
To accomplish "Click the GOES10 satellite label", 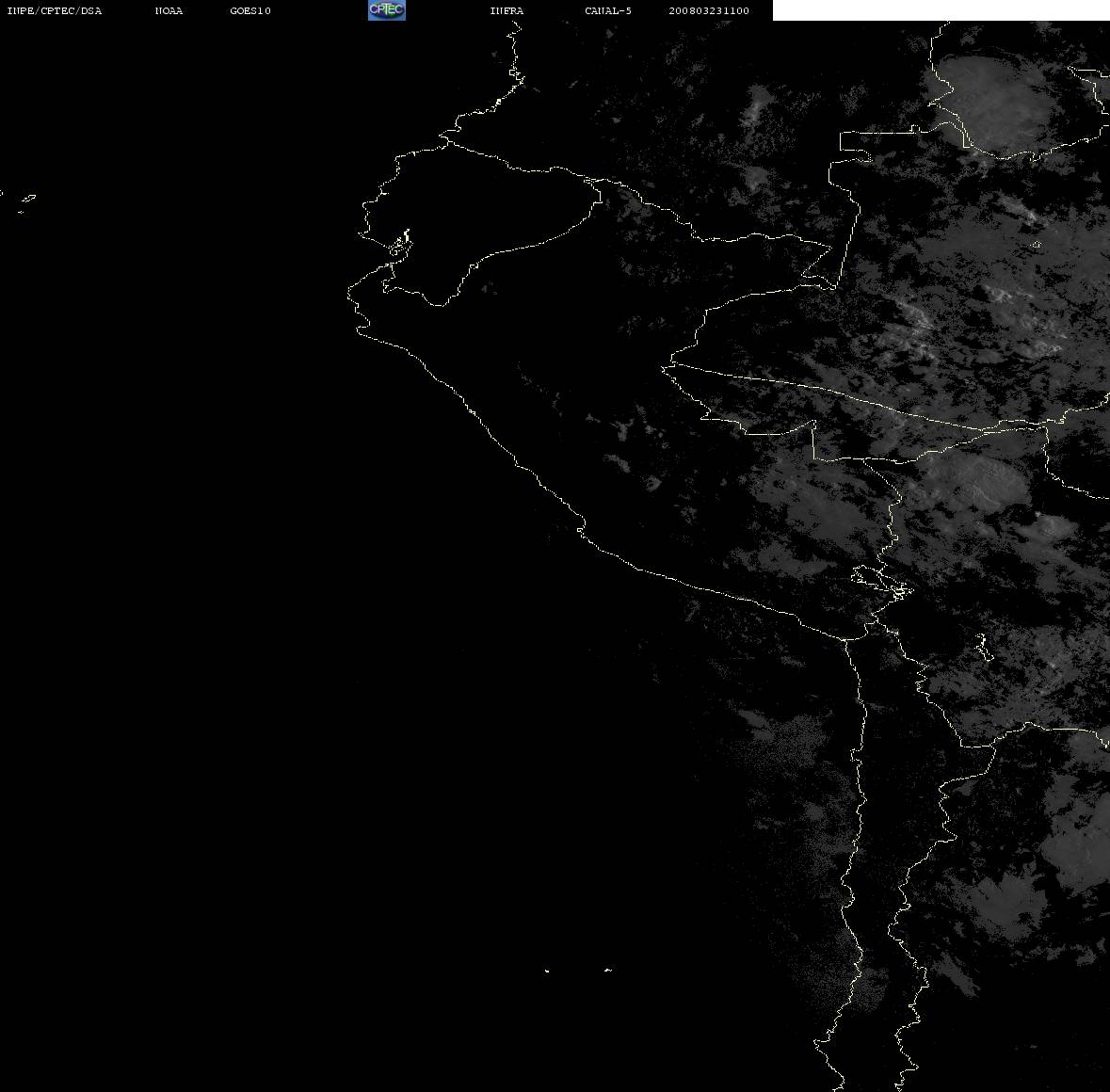I will (249, 10).
